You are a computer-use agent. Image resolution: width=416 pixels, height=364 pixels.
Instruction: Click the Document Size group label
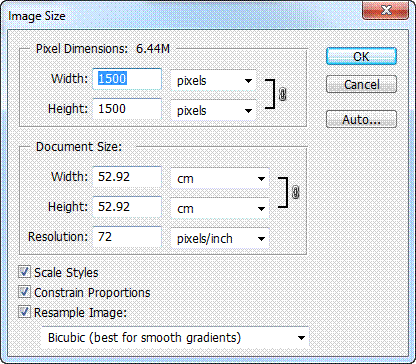79,147
